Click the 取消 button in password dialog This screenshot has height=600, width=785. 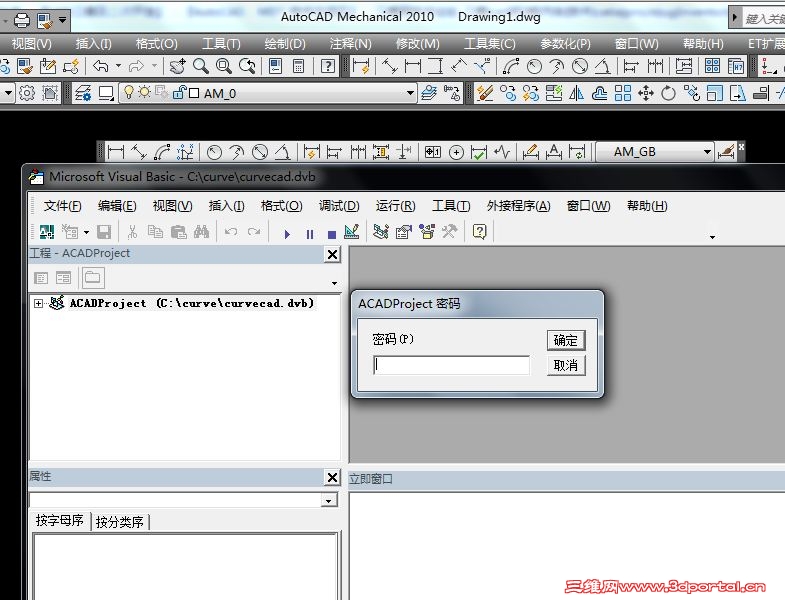point(566,366)
